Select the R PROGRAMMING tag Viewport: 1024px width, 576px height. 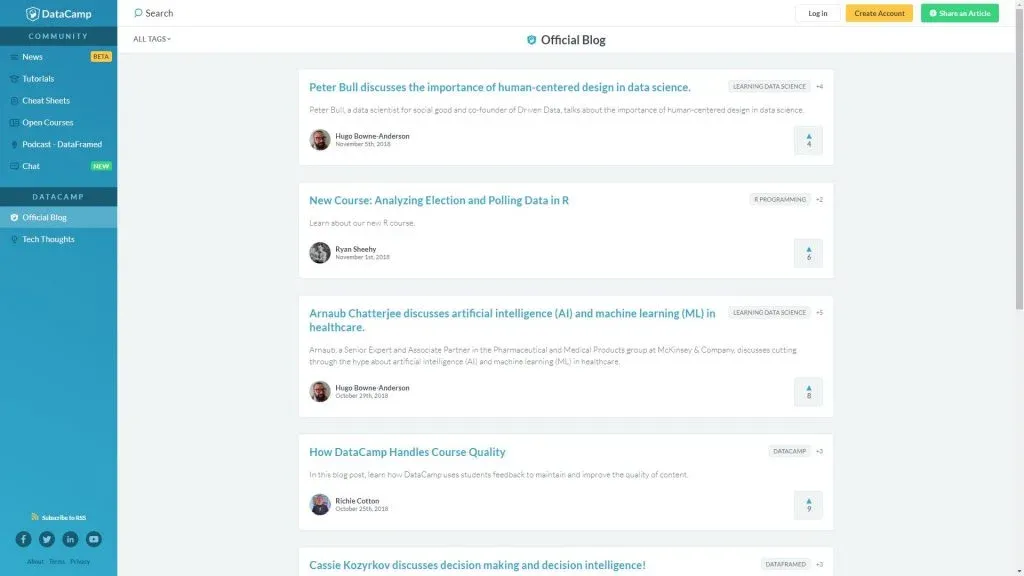point(780,200)
